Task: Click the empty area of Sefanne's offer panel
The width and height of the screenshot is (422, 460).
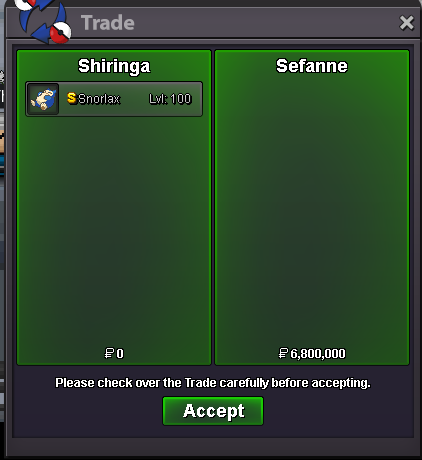Action: pyautogui.click(x=312, y=213)
